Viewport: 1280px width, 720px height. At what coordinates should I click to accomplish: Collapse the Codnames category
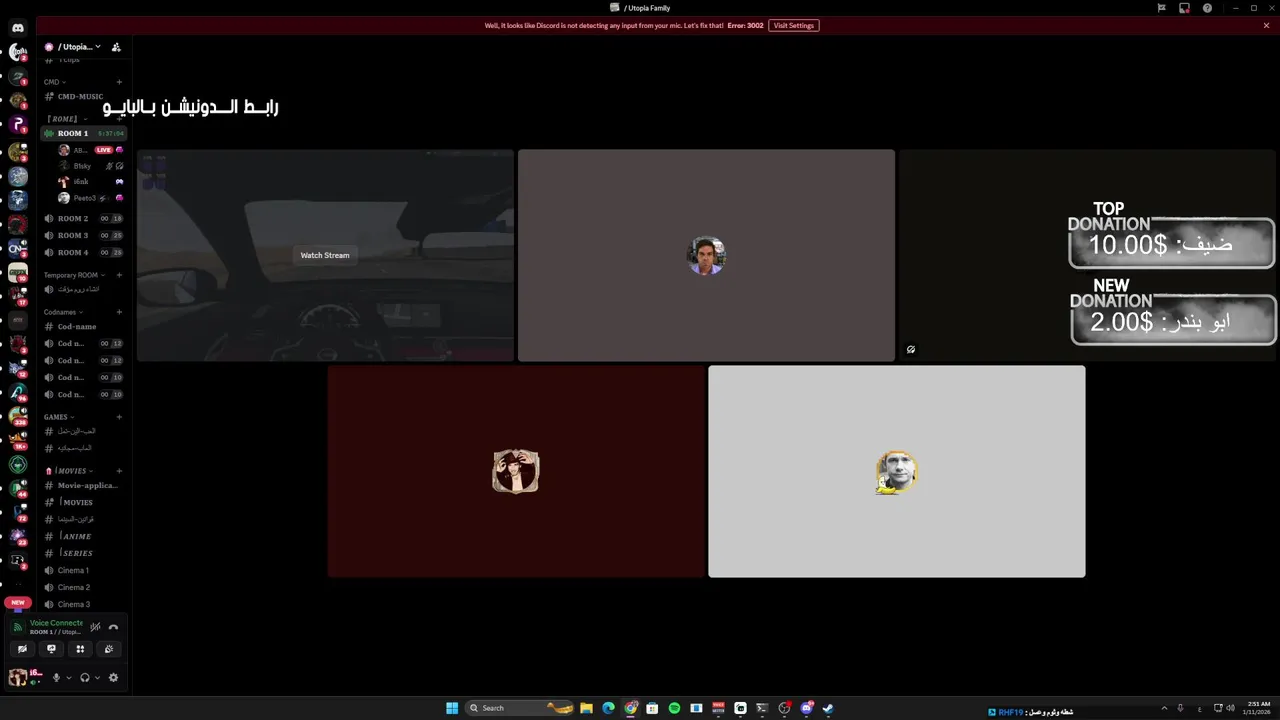coord(63,312)
